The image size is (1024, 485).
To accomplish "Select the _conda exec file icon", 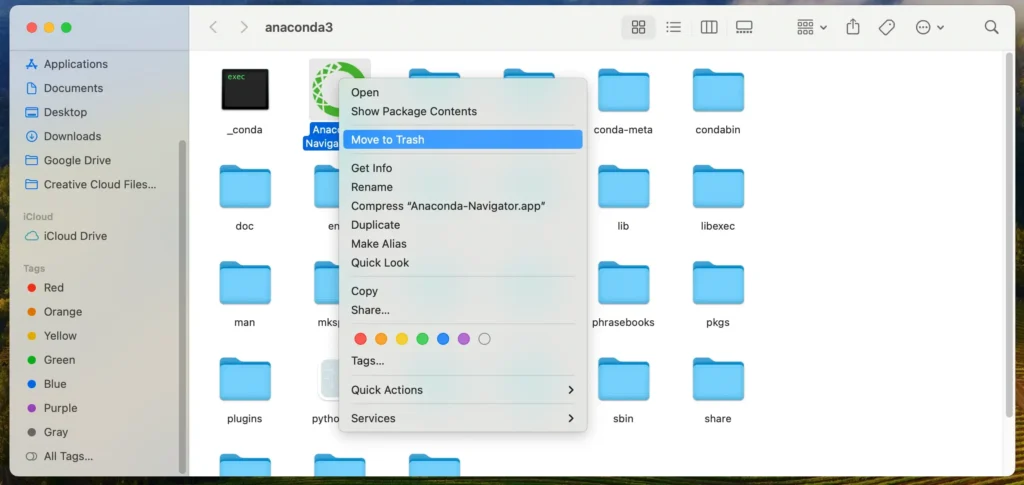I will 245,89.
